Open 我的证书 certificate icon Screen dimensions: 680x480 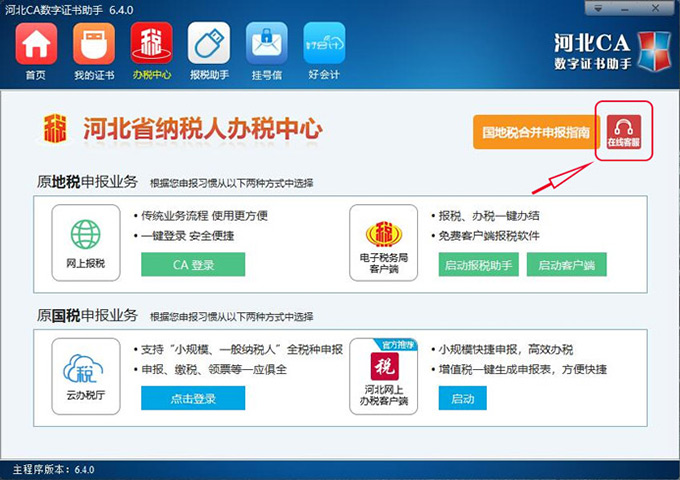point(94,44)
